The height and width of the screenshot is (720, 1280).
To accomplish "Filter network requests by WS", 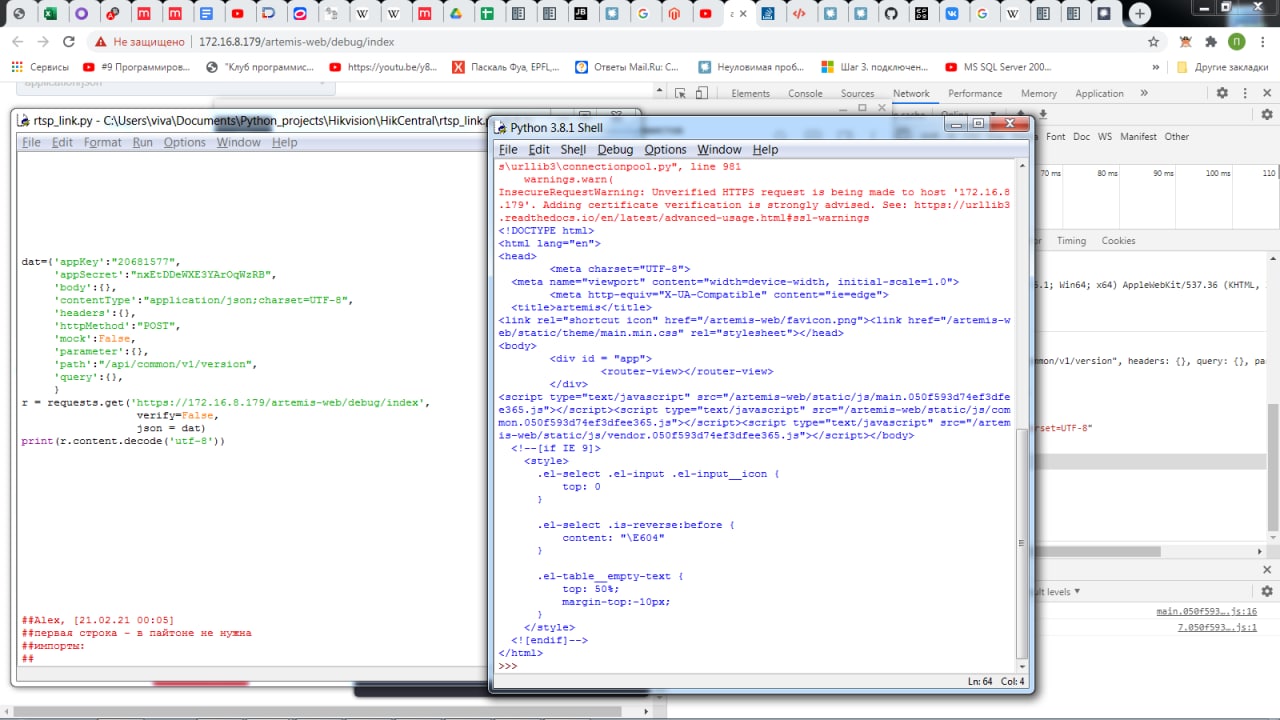I will tap(1104, 136).
